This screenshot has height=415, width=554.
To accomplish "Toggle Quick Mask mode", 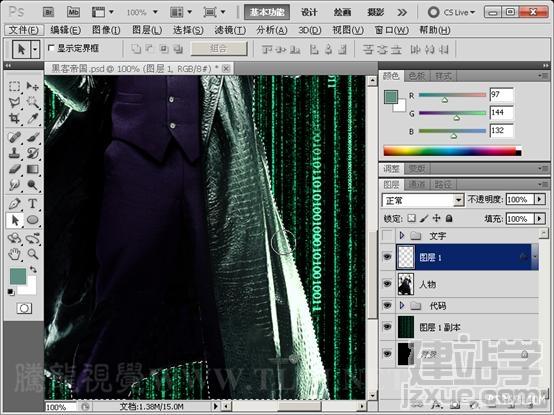I will tap(24, 308).
